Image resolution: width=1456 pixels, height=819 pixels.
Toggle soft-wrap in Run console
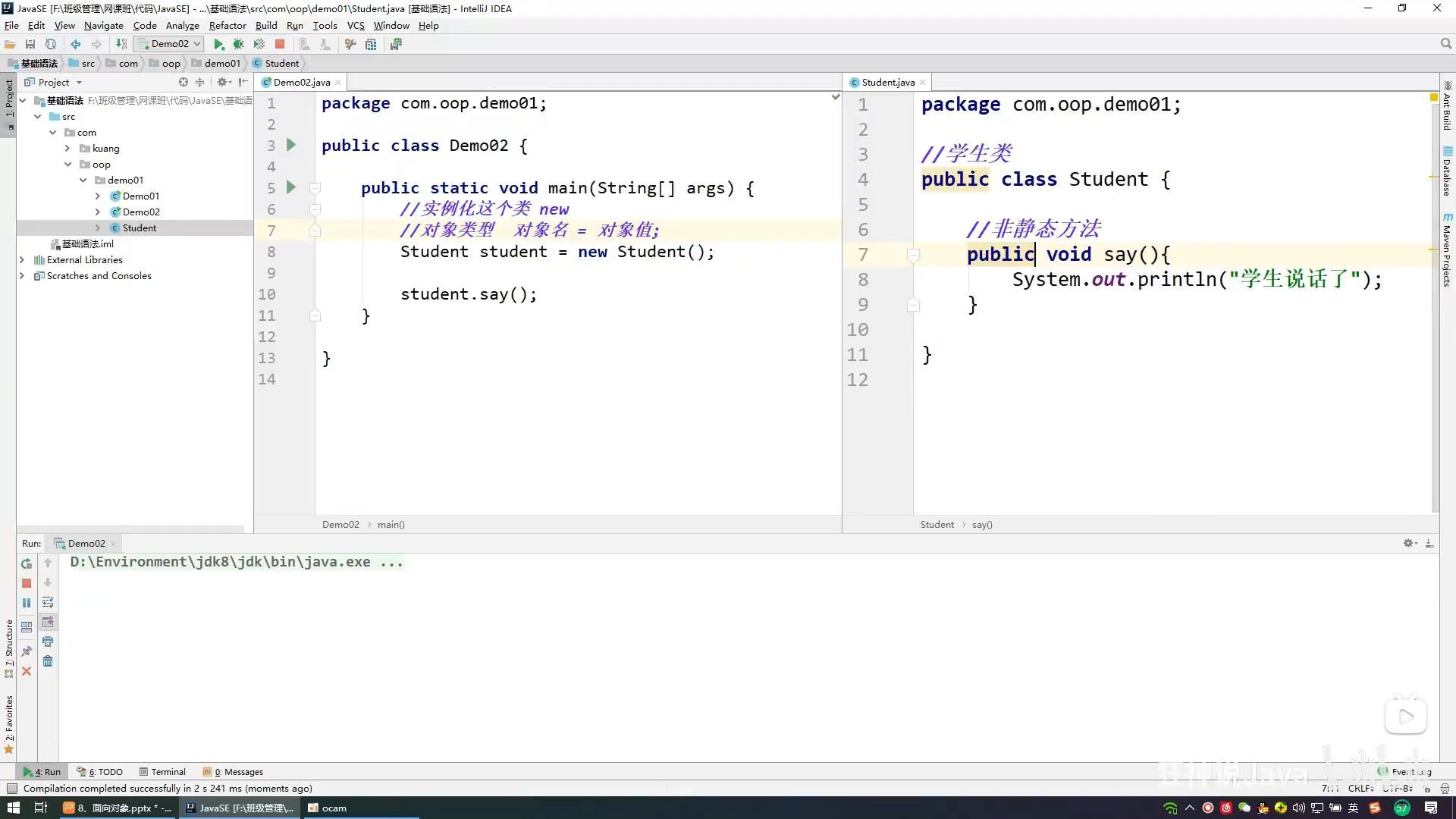point(48,603)
